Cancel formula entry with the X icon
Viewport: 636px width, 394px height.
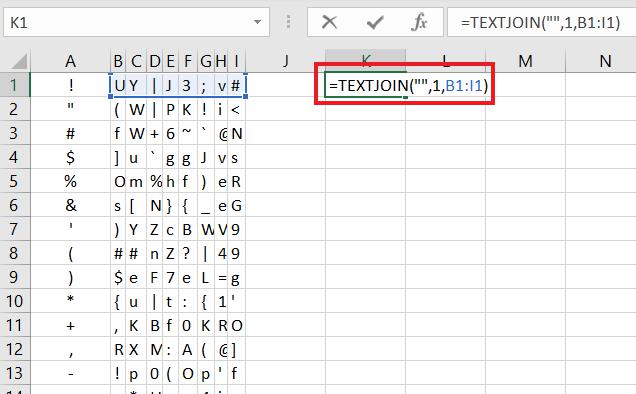pos(329,22)
